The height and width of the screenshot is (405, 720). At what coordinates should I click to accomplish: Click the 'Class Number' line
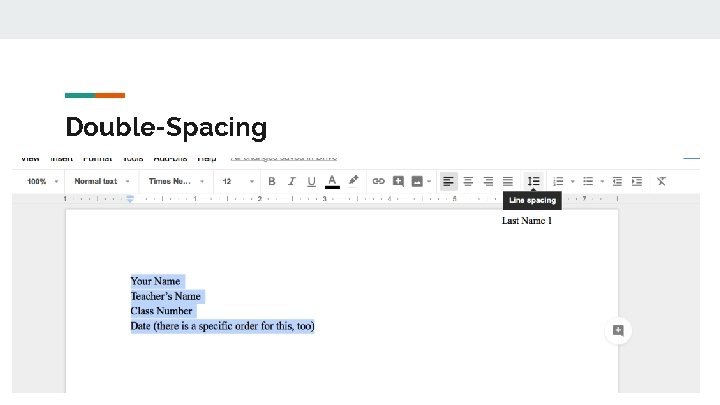click(161, 311)
